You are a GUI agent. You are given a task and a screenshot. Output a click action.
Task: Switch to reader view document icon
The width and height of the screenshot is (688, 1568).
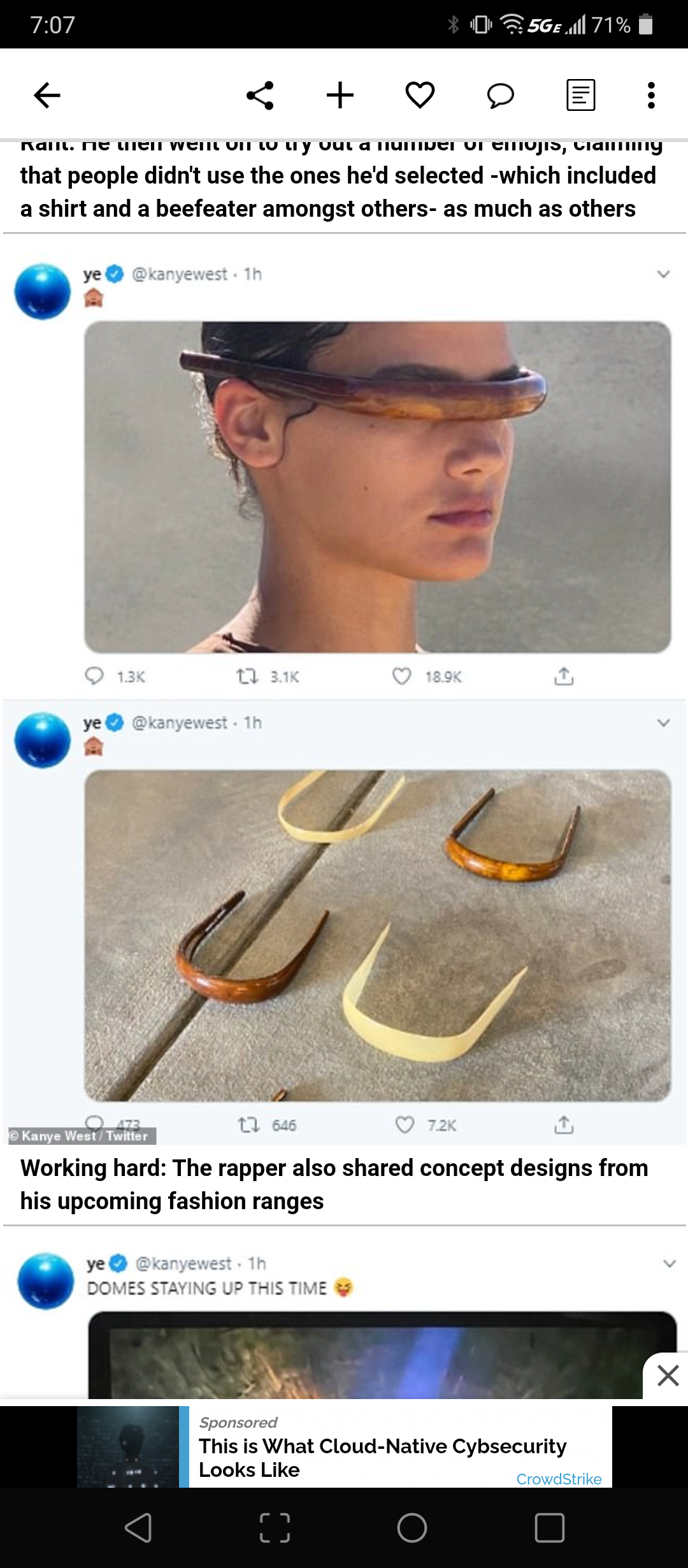tap(580, 96)
